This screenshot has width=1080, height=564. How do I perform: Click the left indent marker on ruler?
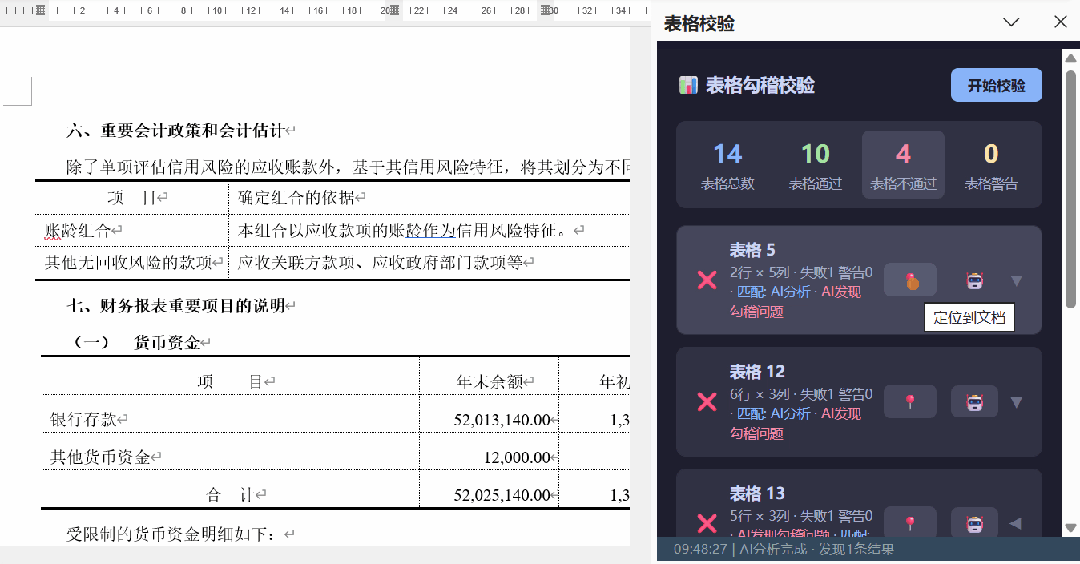[40, 10]
